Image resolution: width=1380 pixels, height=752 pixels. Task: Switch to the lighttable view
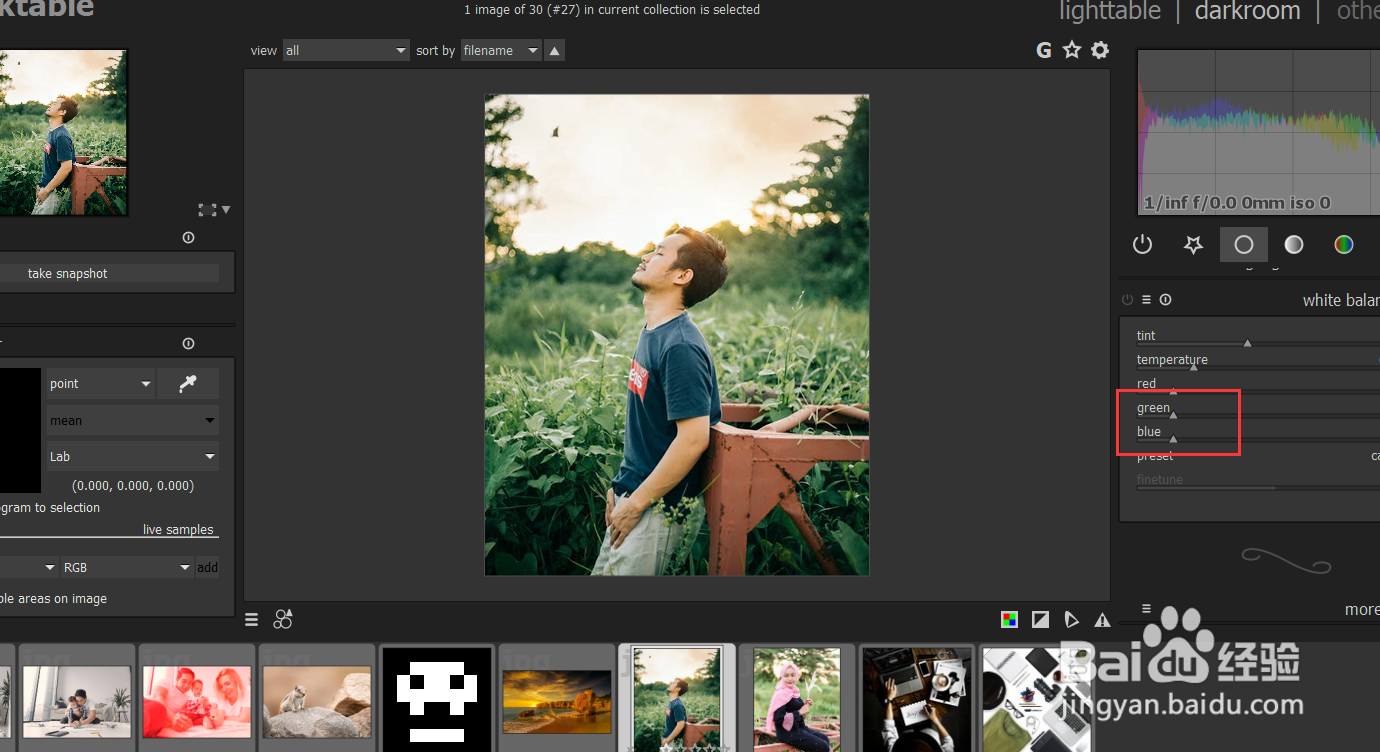click(1110, 11)
